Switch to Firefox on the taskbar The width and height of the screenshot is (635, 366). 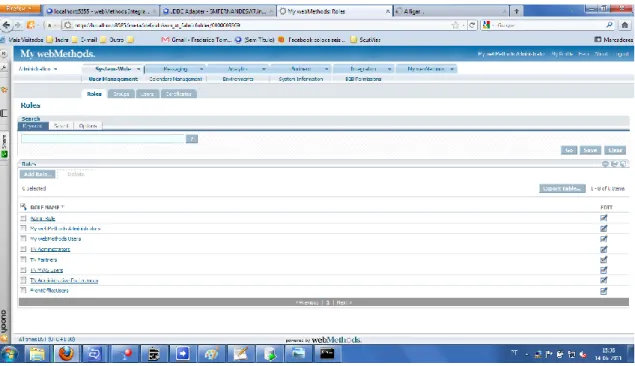(x=66, y=354)
